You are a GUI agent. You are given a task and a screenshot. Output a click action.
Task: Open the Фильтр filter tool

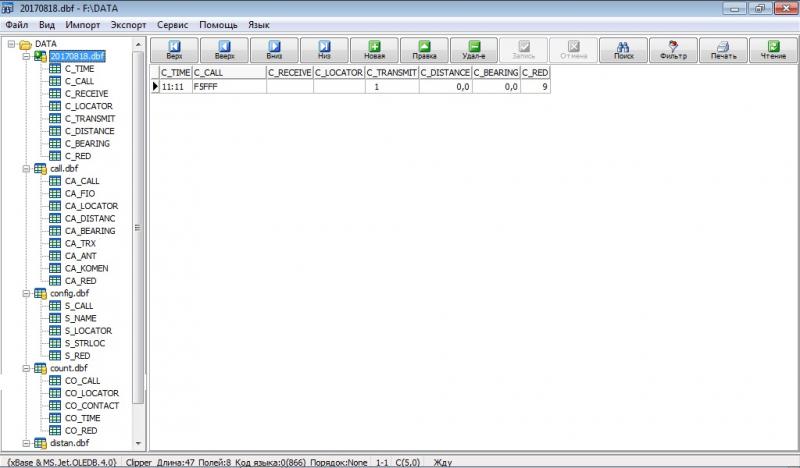[673, 50]
